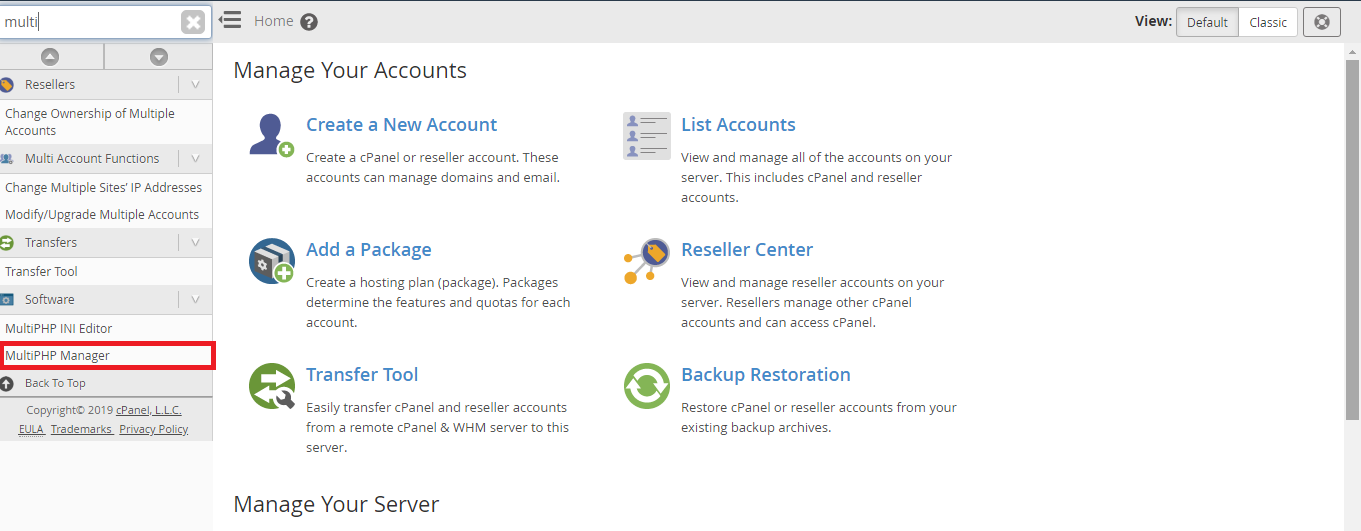1361x531 pixels.
Task: Click the List Accounts icon
Action: [647, 136]
